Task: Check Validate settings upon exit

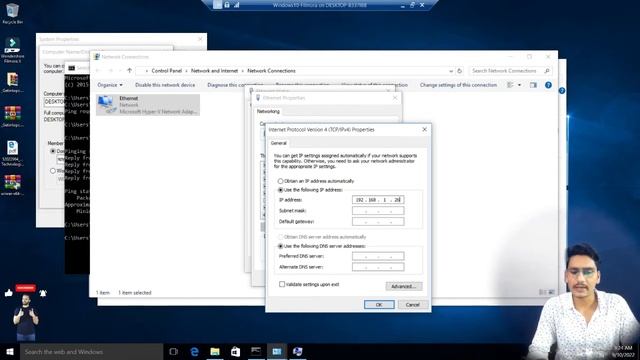Action: (282, 284)
